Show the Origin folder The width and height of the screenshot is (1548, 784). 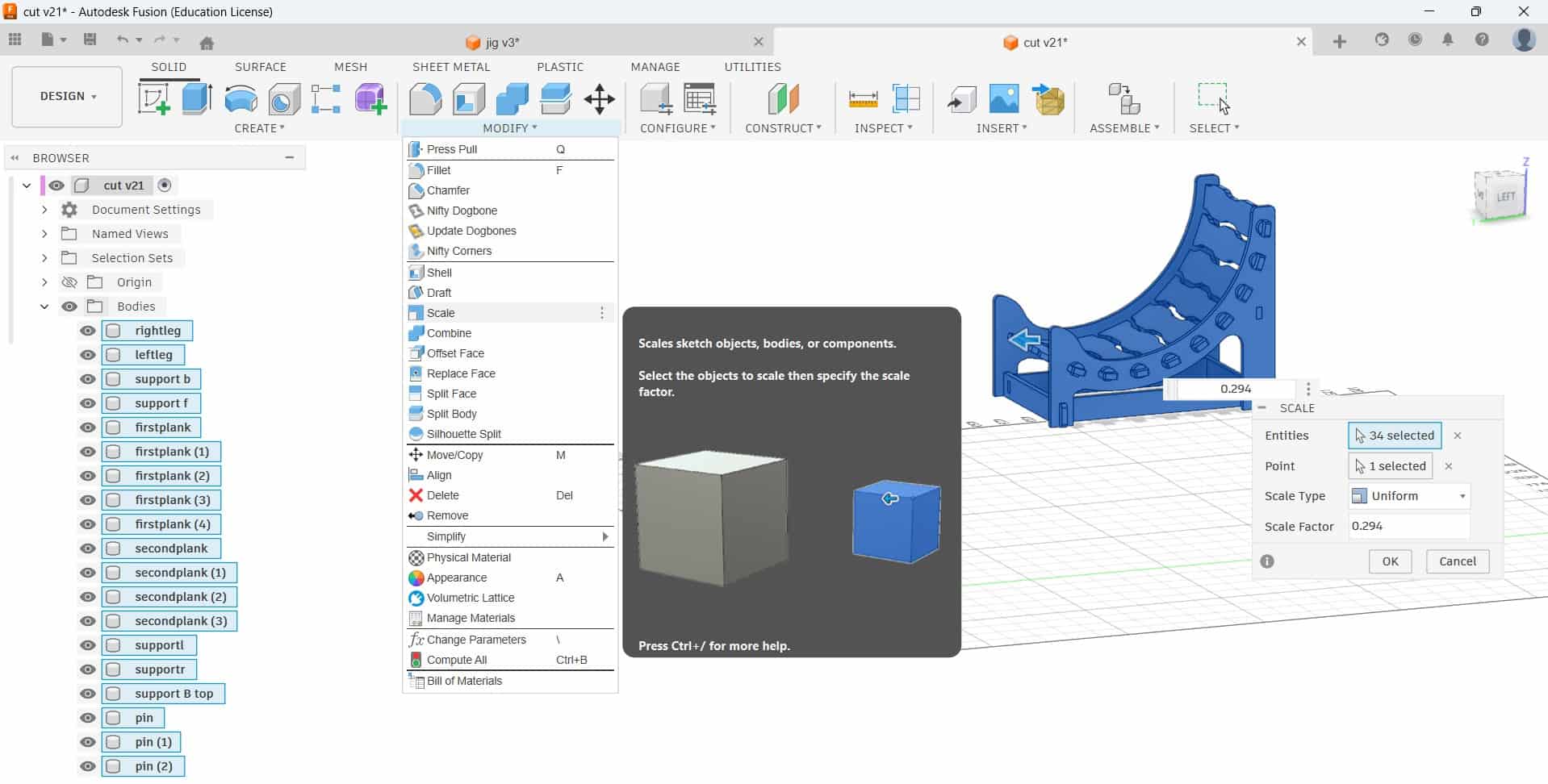pyautogui.click(x=69, y=282)
